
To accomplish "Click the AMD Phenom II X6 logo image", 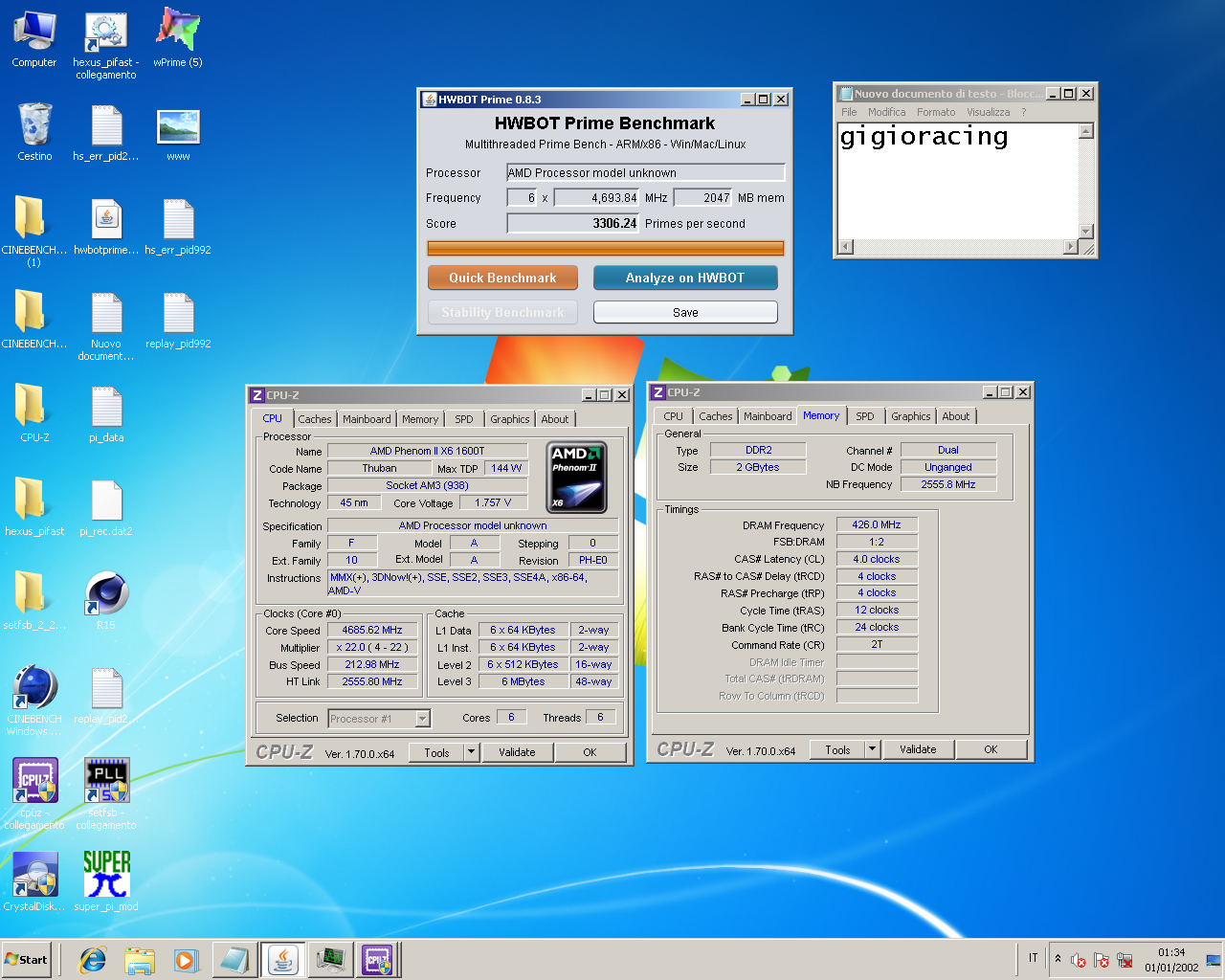I will (576, 477).
